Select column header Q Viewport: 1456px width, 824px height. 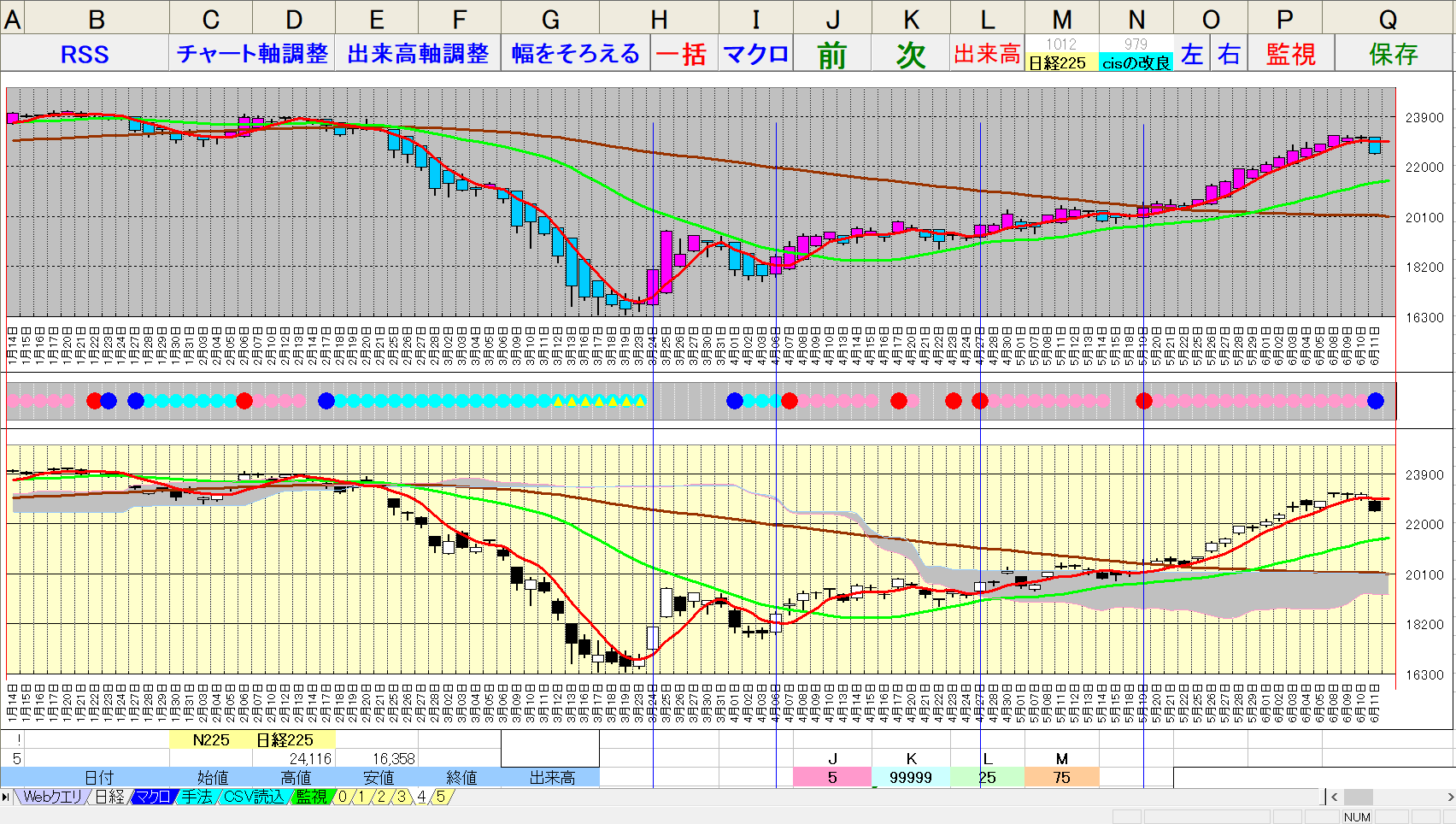click(x=1388, y=18)
